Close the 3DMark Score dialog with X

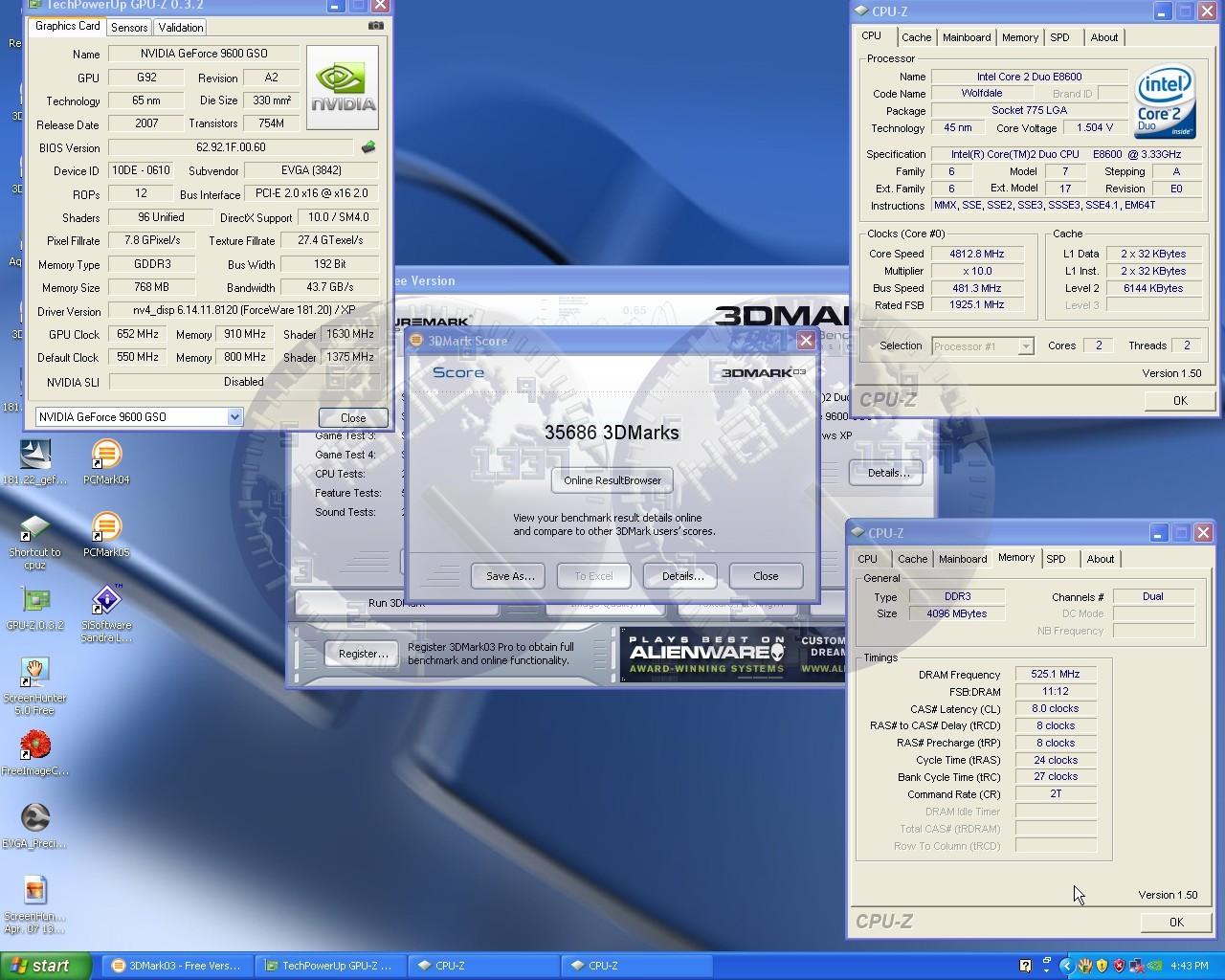coord(806,340)
